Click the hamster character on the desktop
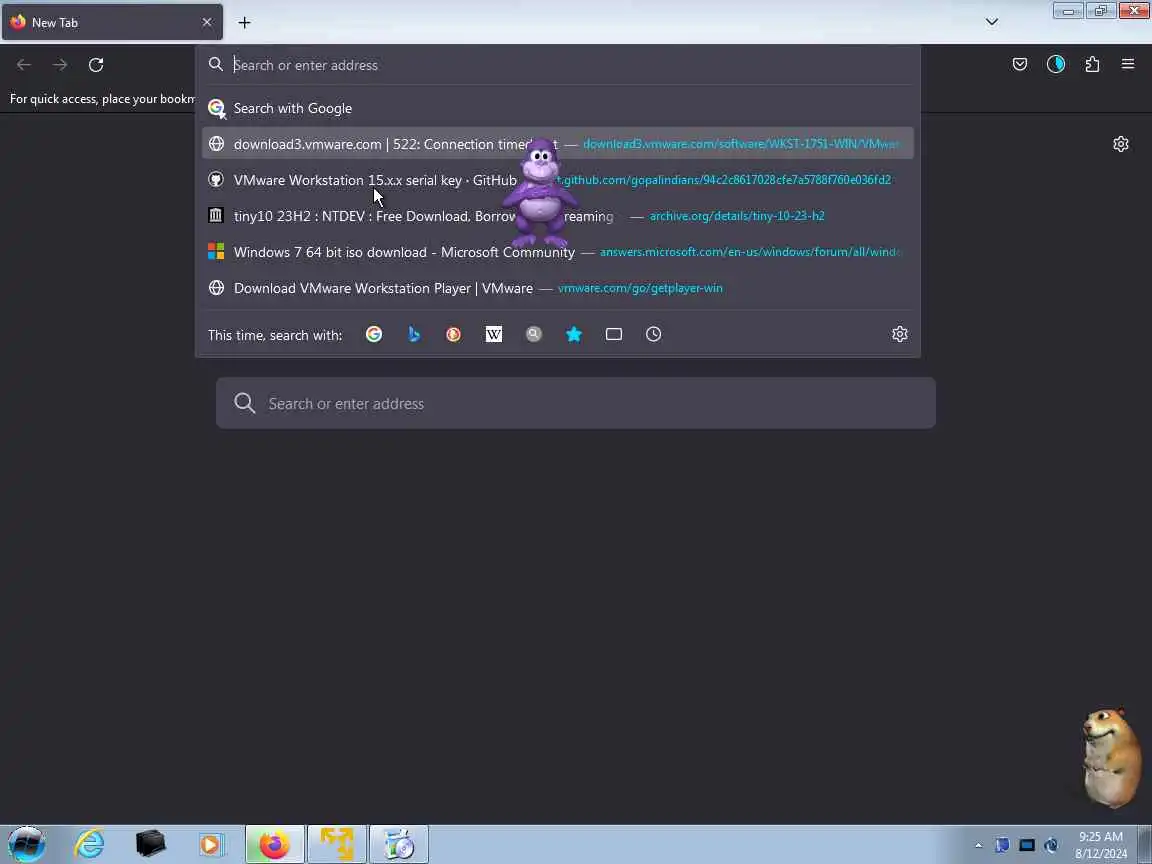Viewport: 1152px width, 864px height. click(1112, 759)
